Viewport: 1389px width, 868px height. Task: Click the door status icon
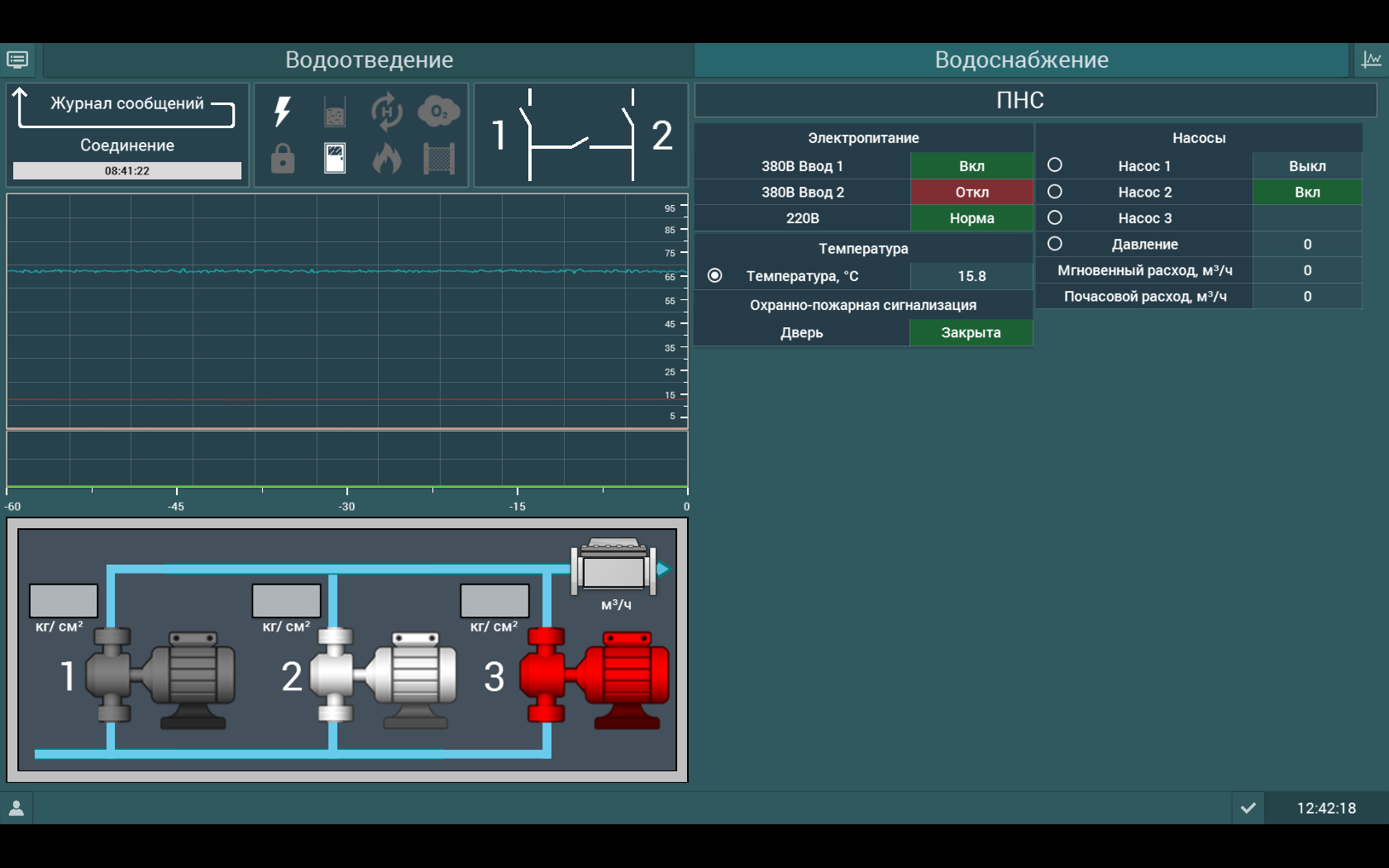(x=335, y=158)
